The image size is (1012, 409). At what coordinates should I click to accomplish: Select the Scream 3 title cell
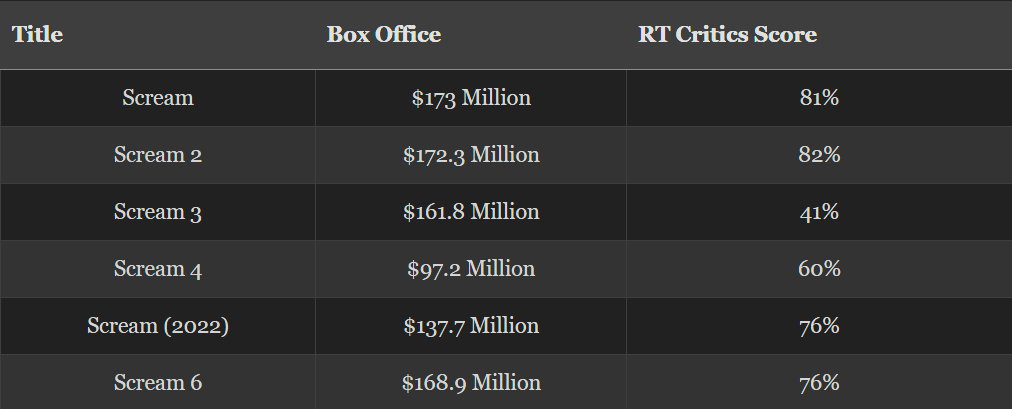pyautogui.click(x=158, y=212)
